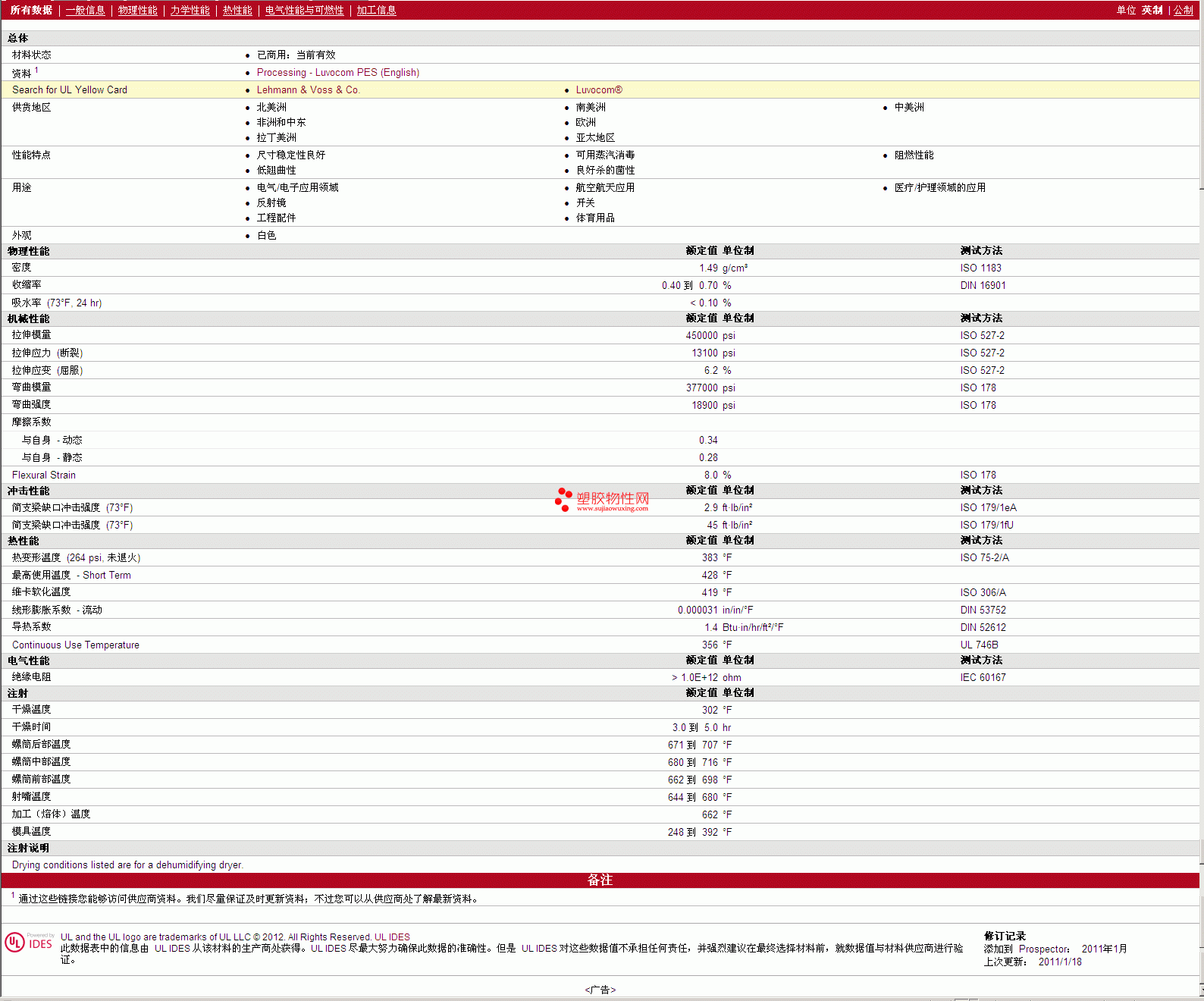Viewport: 1204px width, 1001px height.
Task: Select the 热性能 tab
Action: [x=237, y=10]
